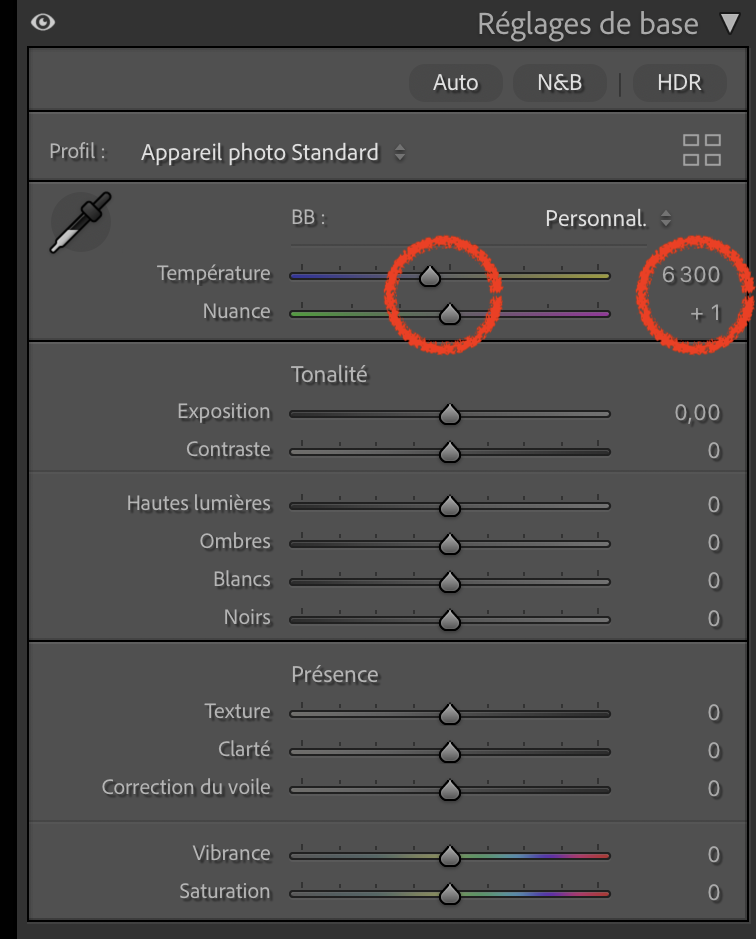
Task: Click the Ombres slider handle
Action: coord(450,544)
